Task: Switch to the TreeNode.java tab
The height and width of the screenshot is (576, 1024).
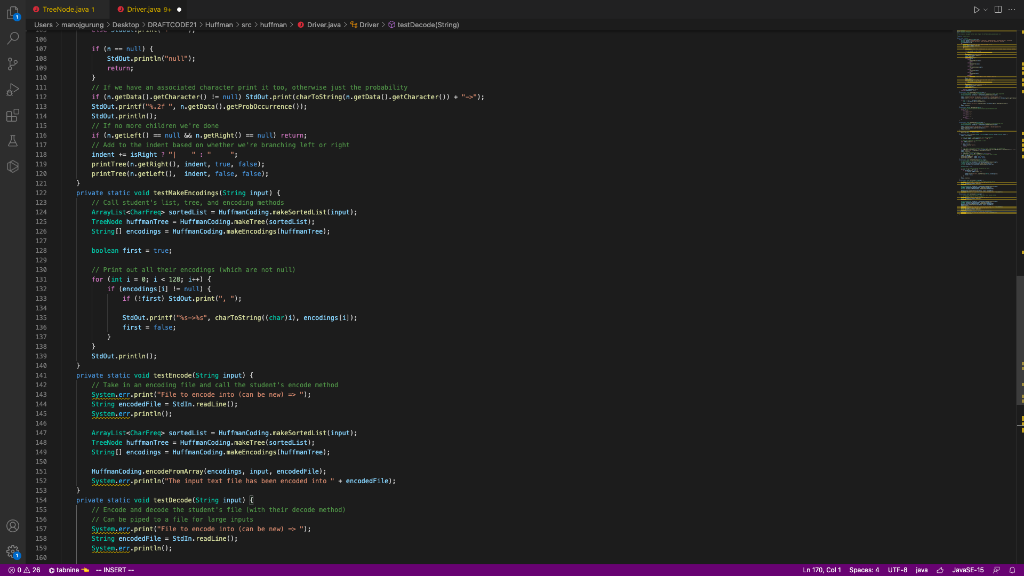Action: [x=64, y=10]
